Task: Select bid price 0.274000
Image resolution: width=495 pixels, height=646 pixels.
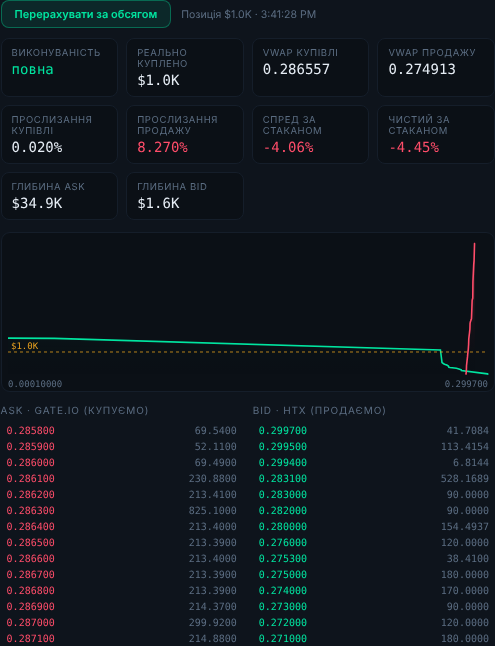Action: (283, 590)
